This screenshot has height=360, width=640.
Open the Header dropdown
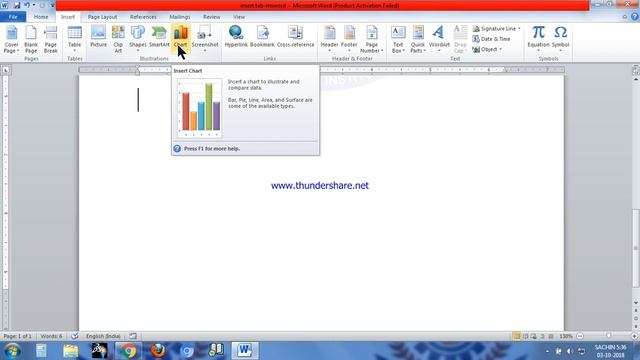pos(329,39)
